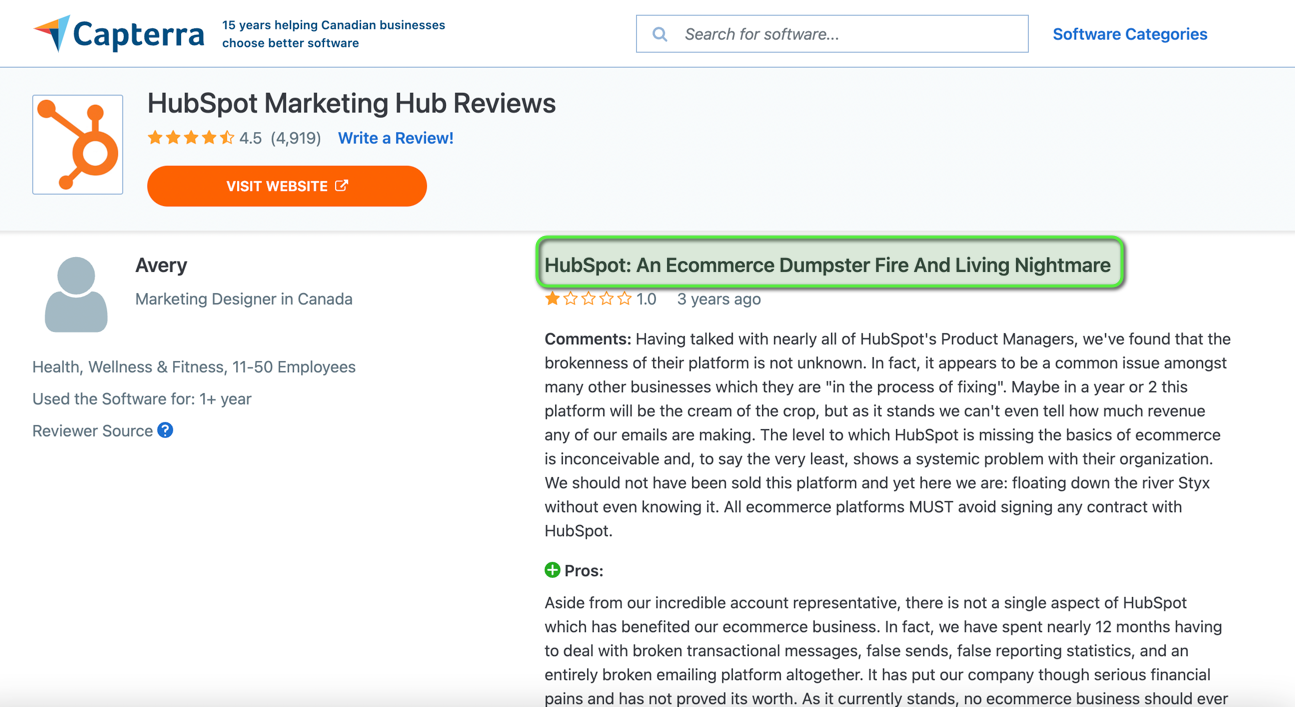Click the Capterra logo
This screenshot has width=1295, height=707.
(118, 34)
